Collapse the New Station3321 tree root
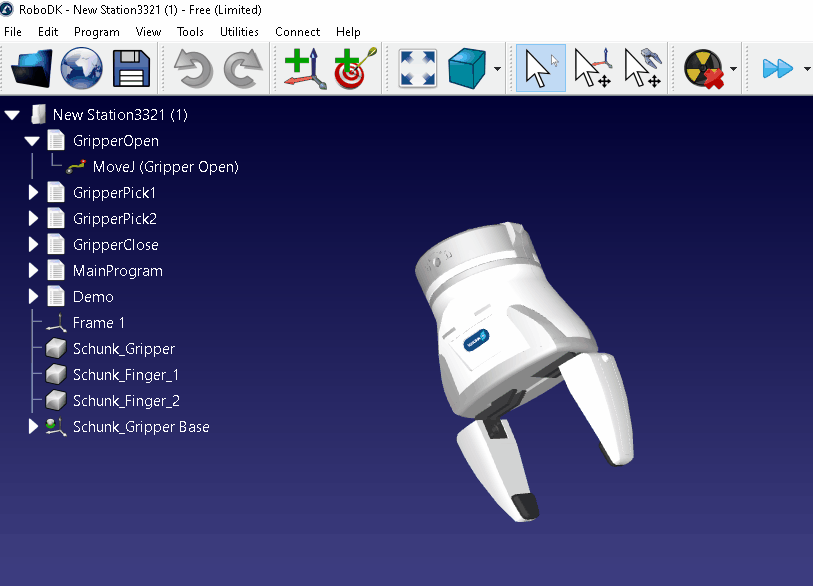Viewport: 813px width, 586px height. tap(12, 115)
